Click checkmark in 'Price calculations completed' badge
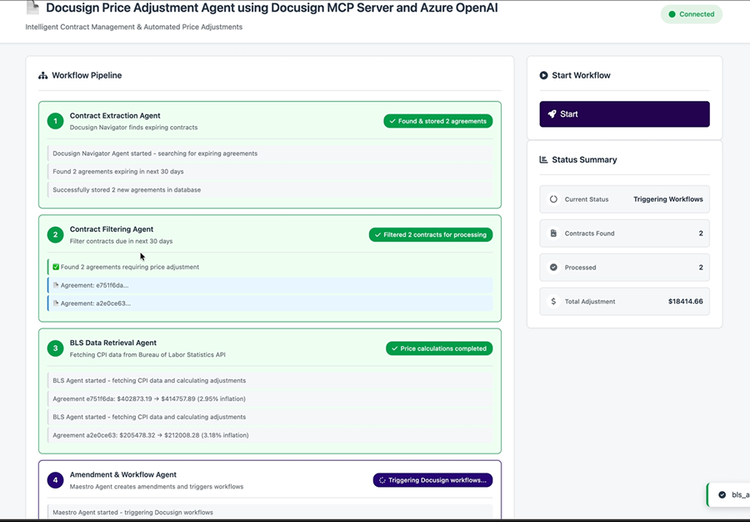This screenshot has width=750, height=522. 395,348
